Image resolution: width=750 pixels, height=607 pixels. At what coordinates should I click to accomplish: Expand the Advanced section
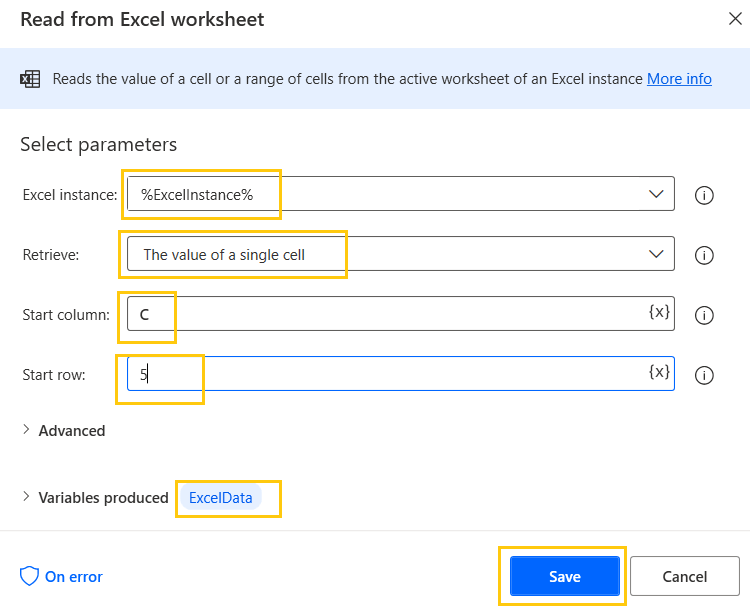[63, 430]
